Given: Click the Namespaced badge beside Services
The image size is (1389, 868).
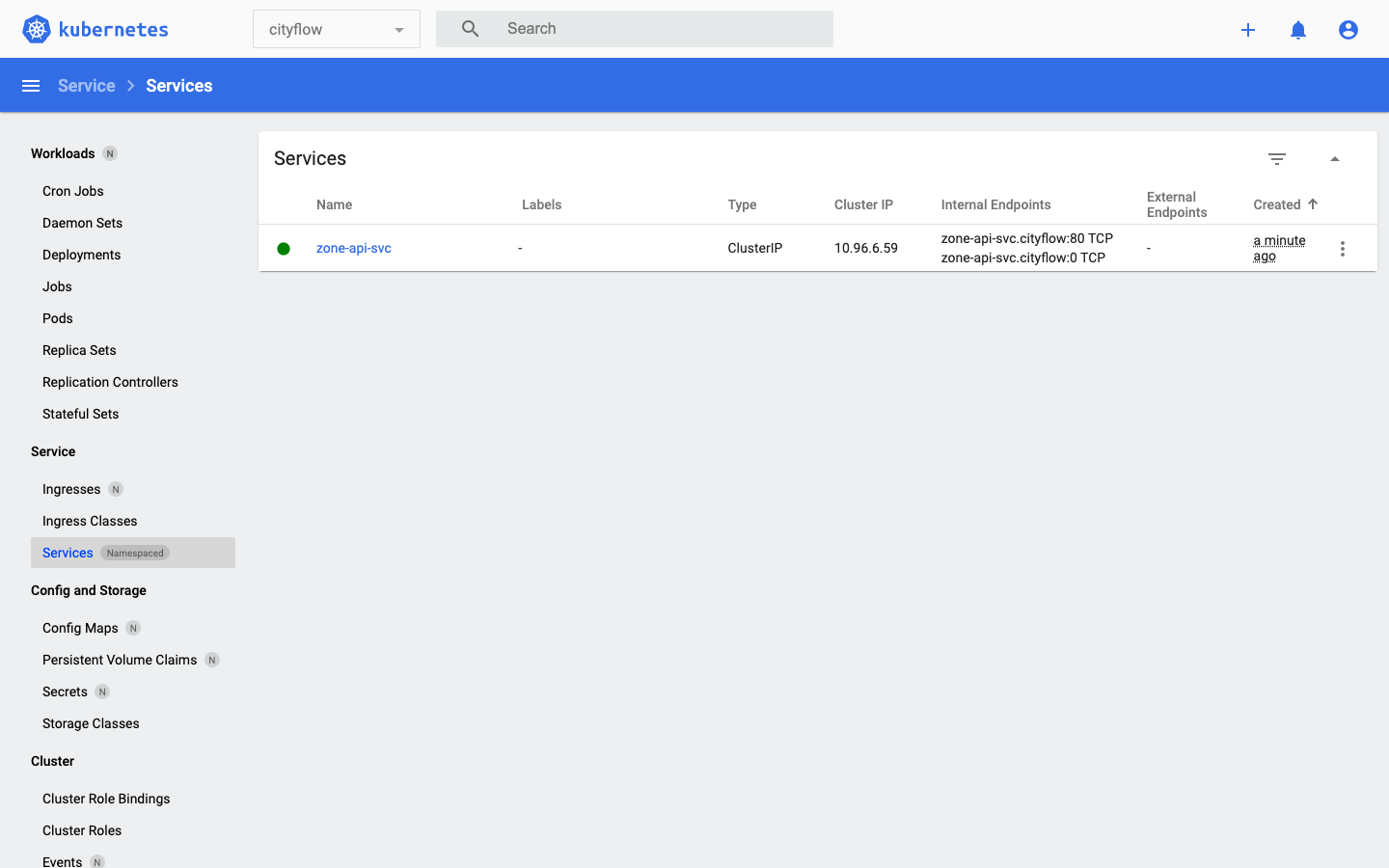Looking at the screenshot, I should pos(135,553).
